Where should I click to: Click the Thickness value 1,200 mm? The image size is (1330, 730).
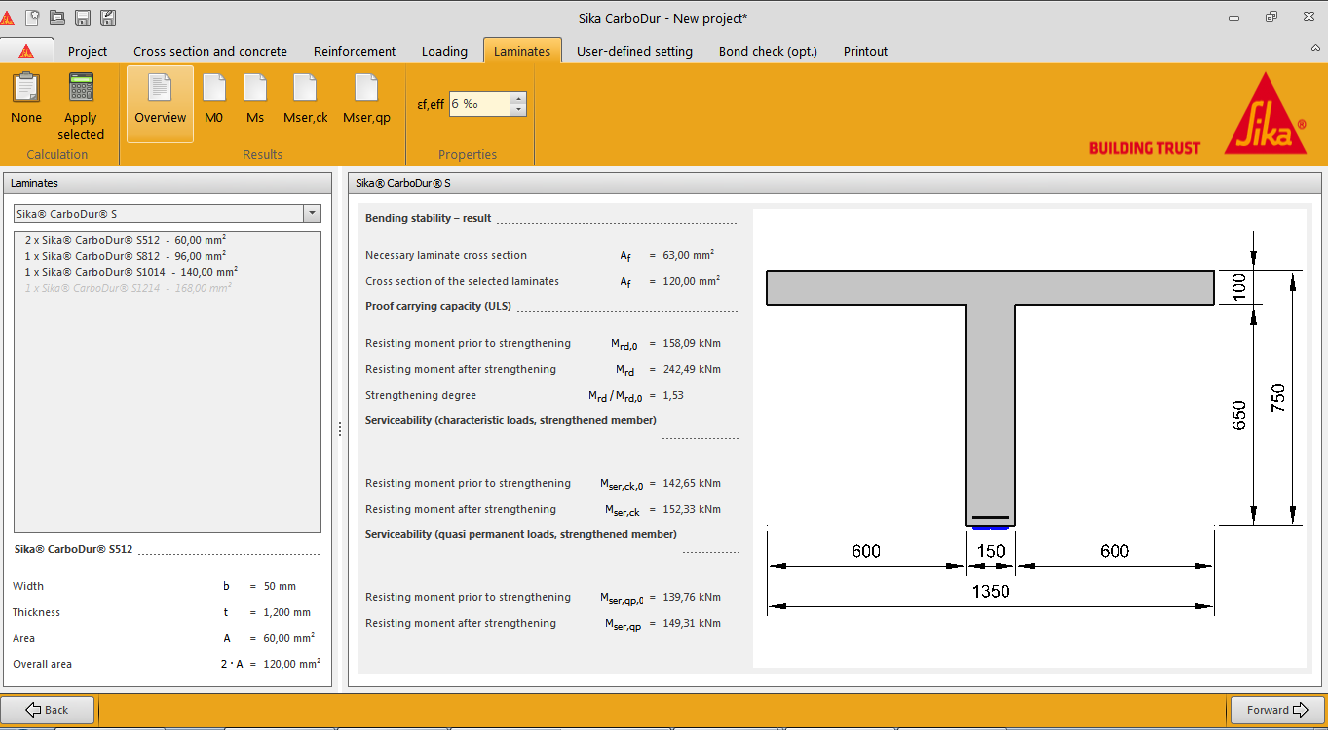click(x=287, y=613)
